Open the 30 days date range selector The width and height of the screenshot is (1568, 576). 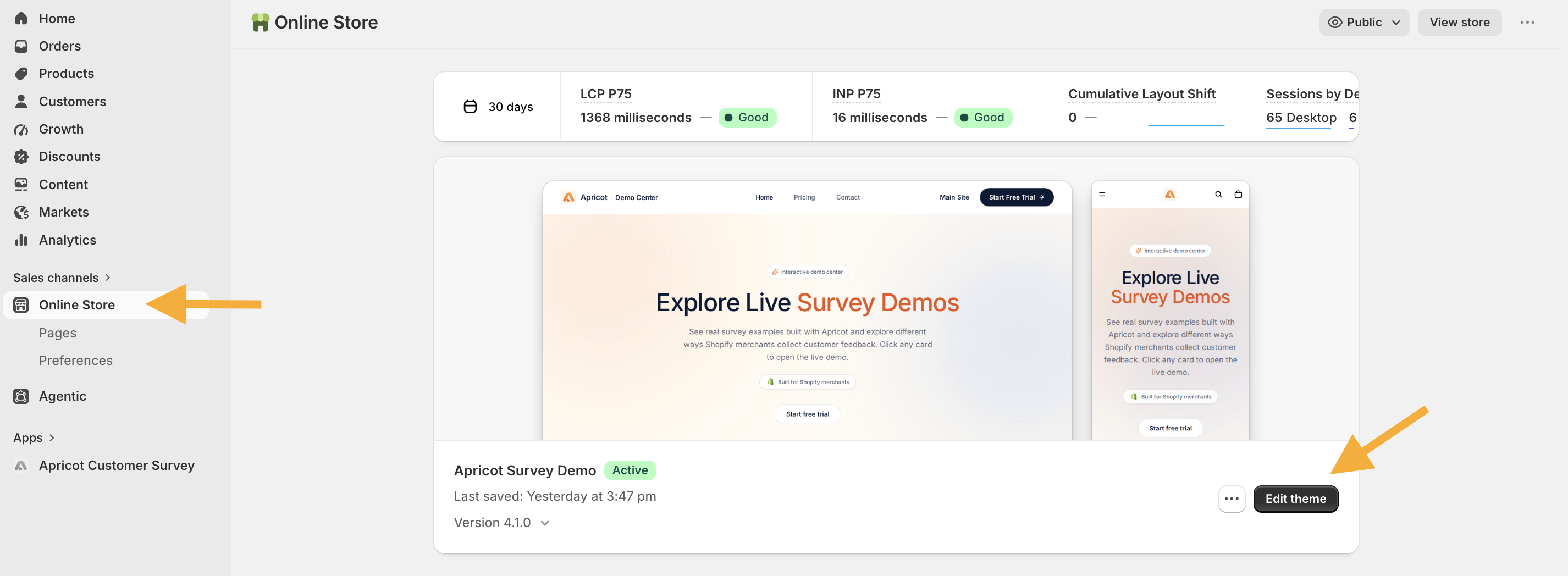point(498,107)
